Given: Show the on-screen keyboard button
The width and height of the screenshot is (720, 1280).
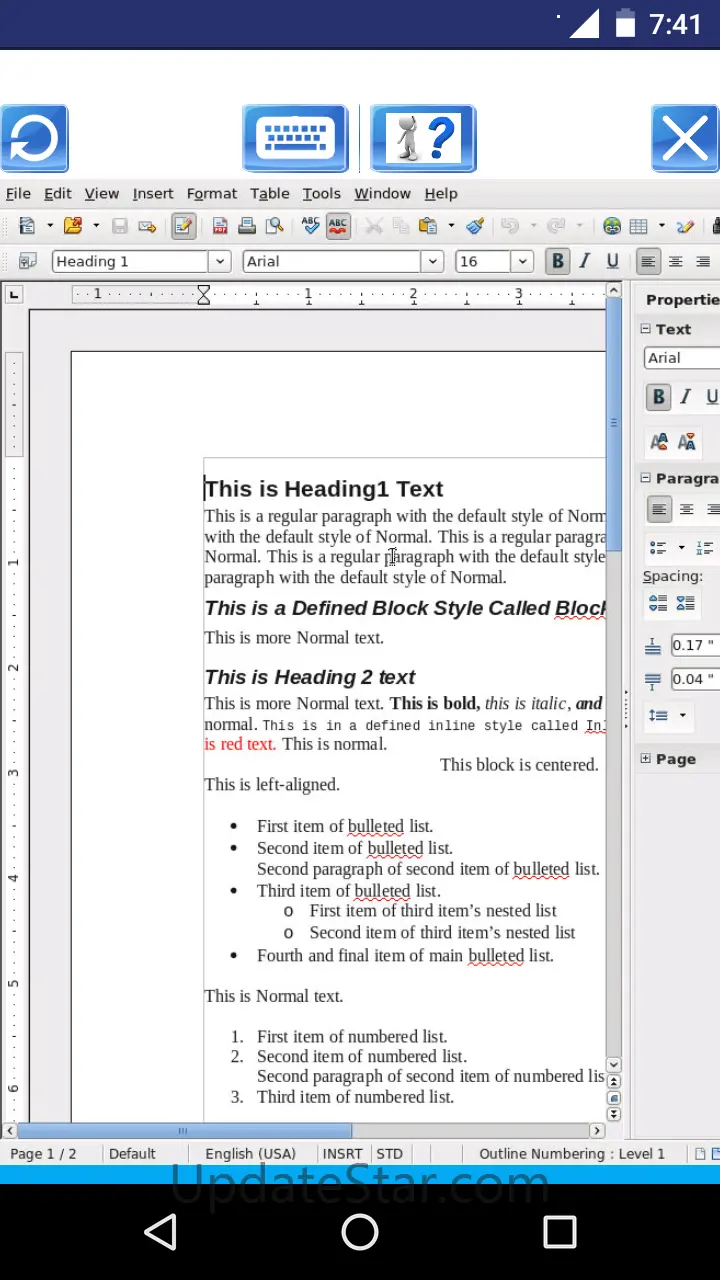Looking at the screenshot, I should click(295, 139).
